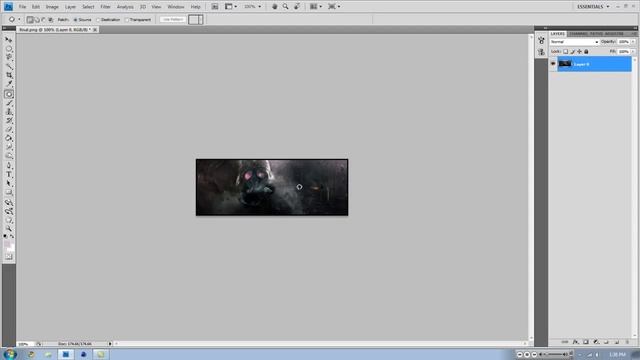The height and width of the screenshot is (360, 640).
Task: Select the Eraser tool
Action: click(x=9, y=129)
